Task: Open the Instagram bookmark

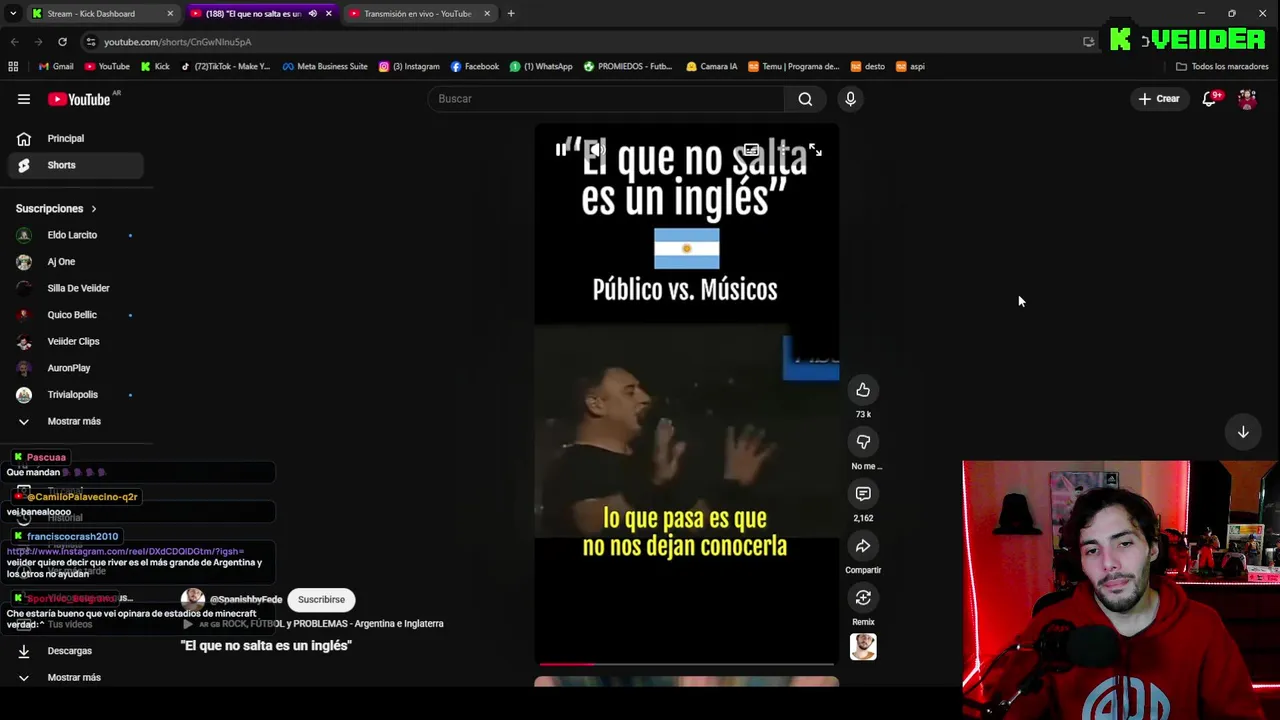Action: (x=409, y=66)
